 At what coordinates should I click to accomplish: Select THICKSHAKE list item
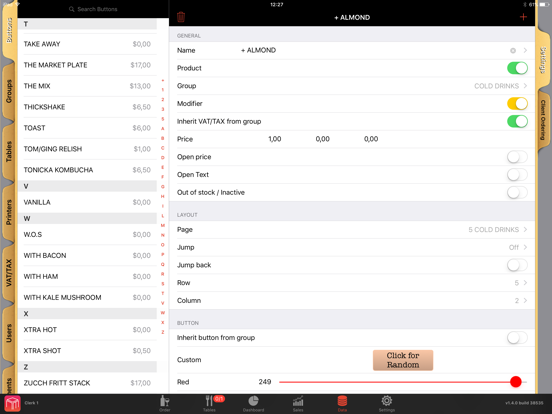coord(87,107)
